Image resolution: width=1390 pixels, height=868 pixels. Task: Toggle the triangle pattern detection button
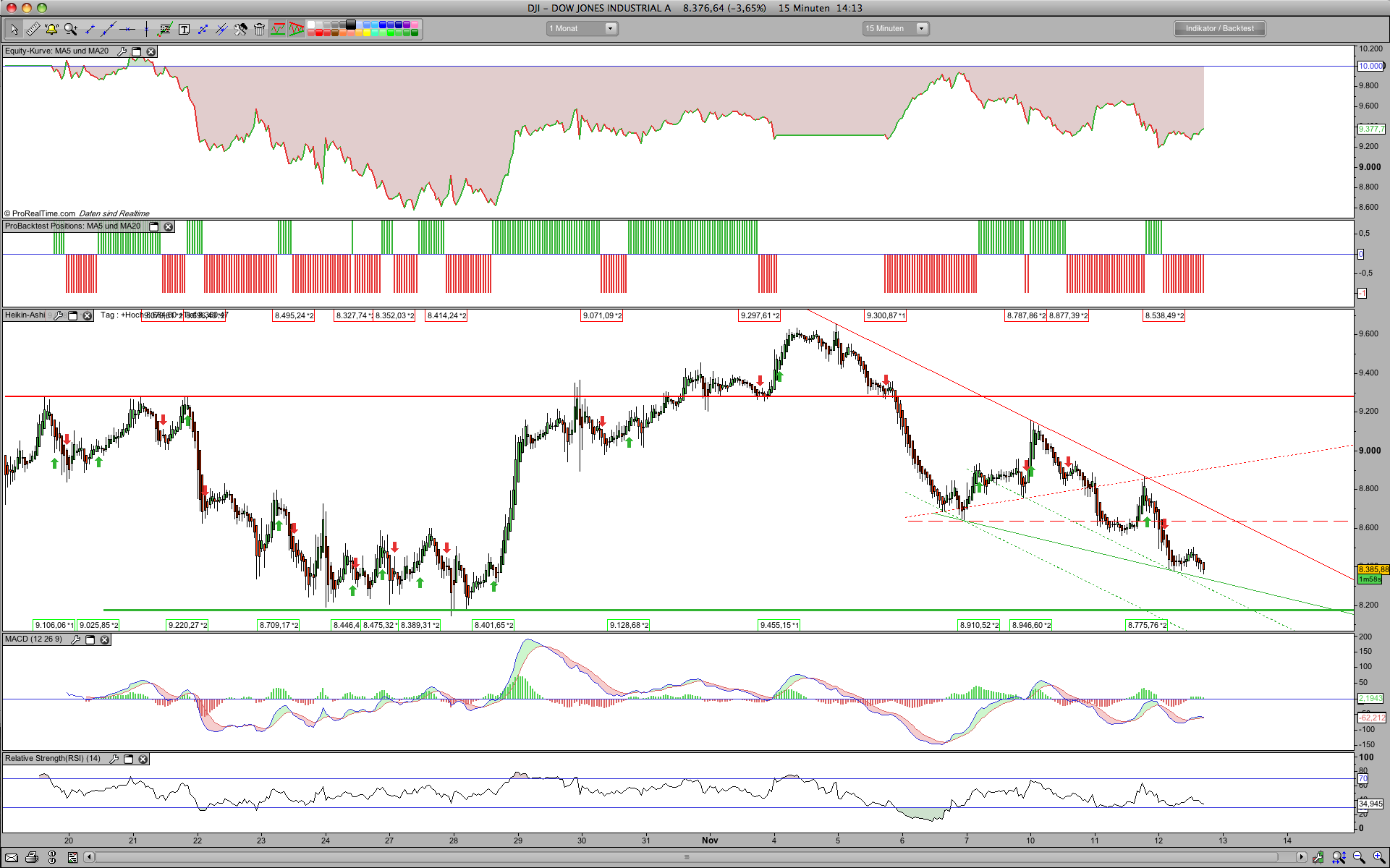click(297, 29)
